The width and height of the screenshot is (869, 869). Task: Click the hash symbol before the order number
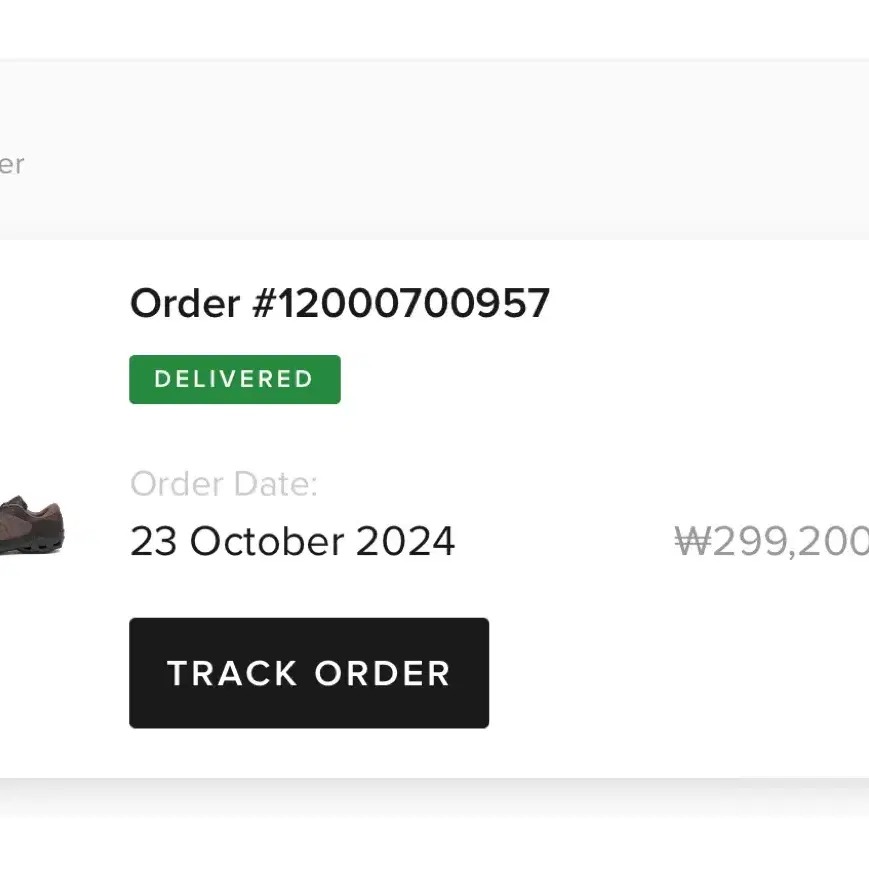264,303
